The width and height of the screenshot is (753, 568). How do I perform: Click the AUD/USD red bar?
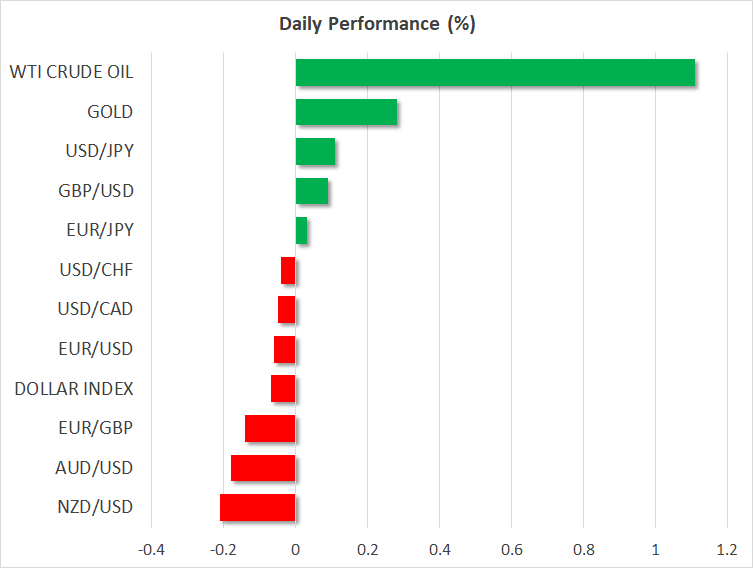(263, 467)
